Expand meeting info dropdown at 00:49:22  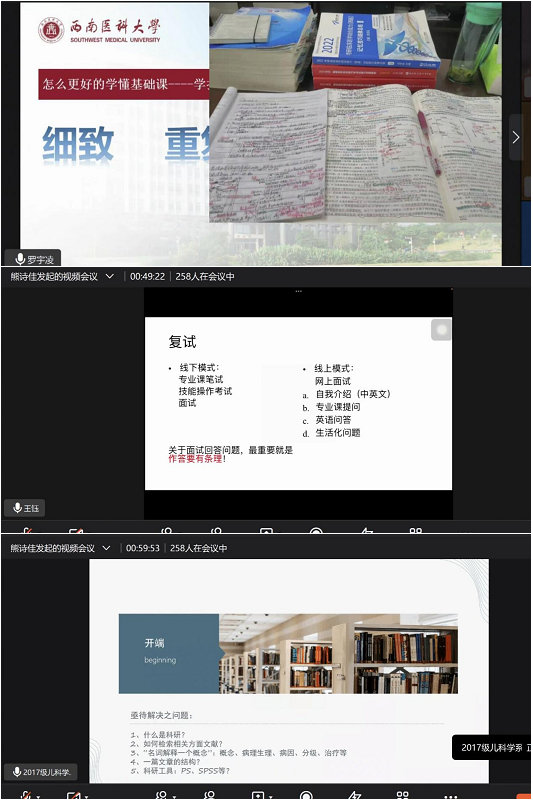(110, 276)
